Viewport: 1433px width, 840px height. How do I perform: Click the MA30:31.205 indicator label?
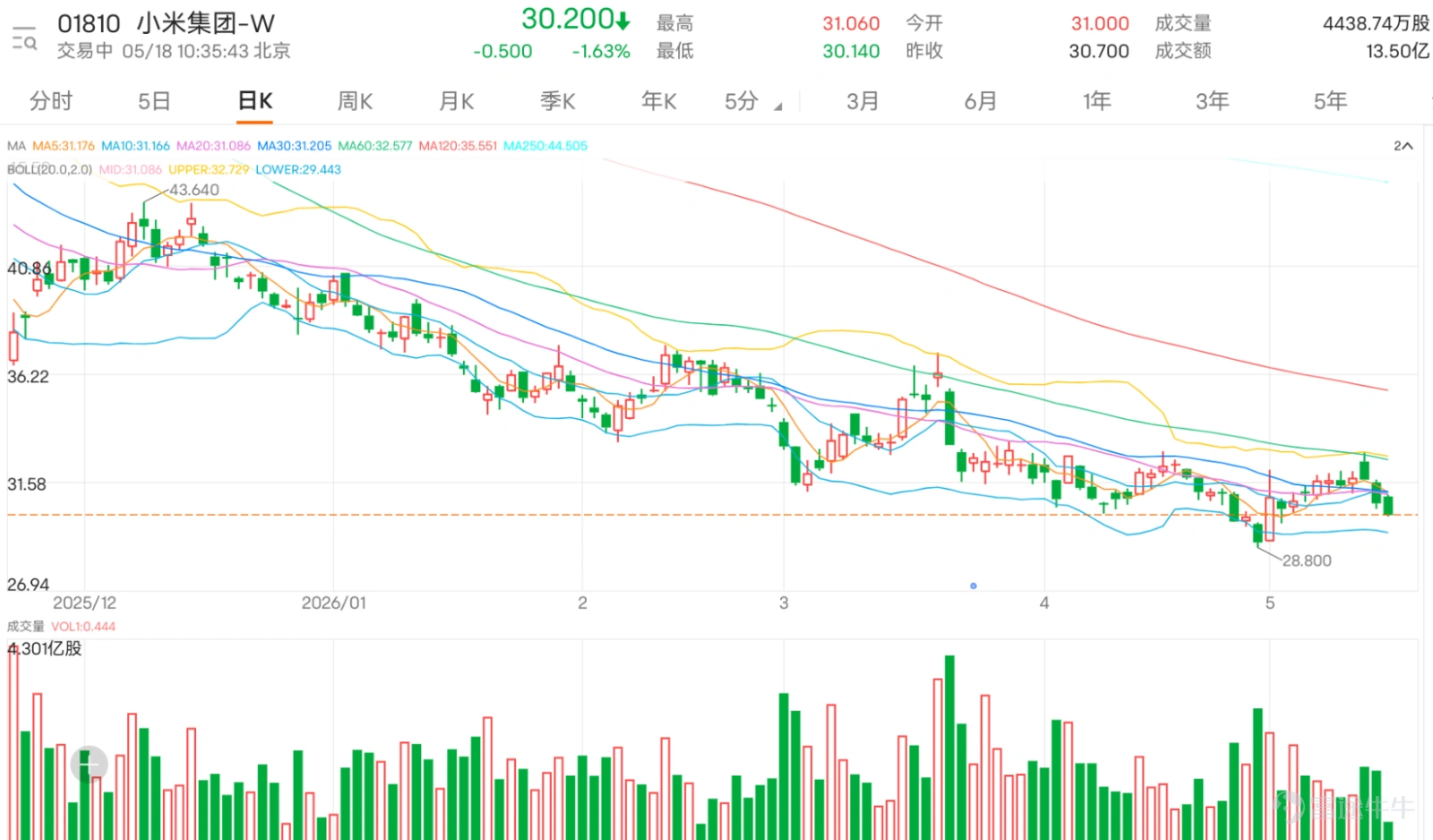point(295,145)
